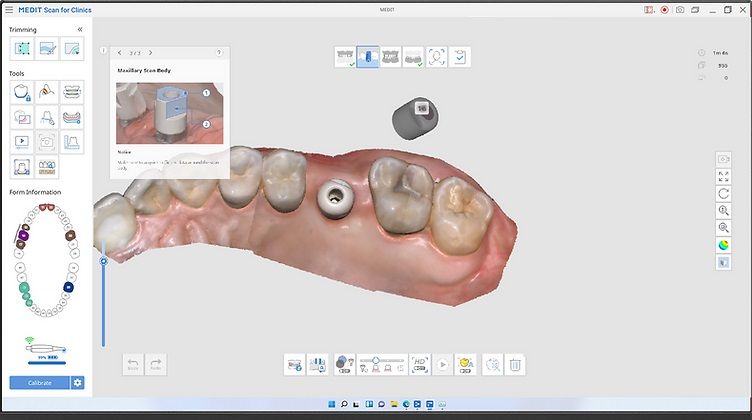Go to previous guide page arrow

pyautogui.click(x=119, y=52)
